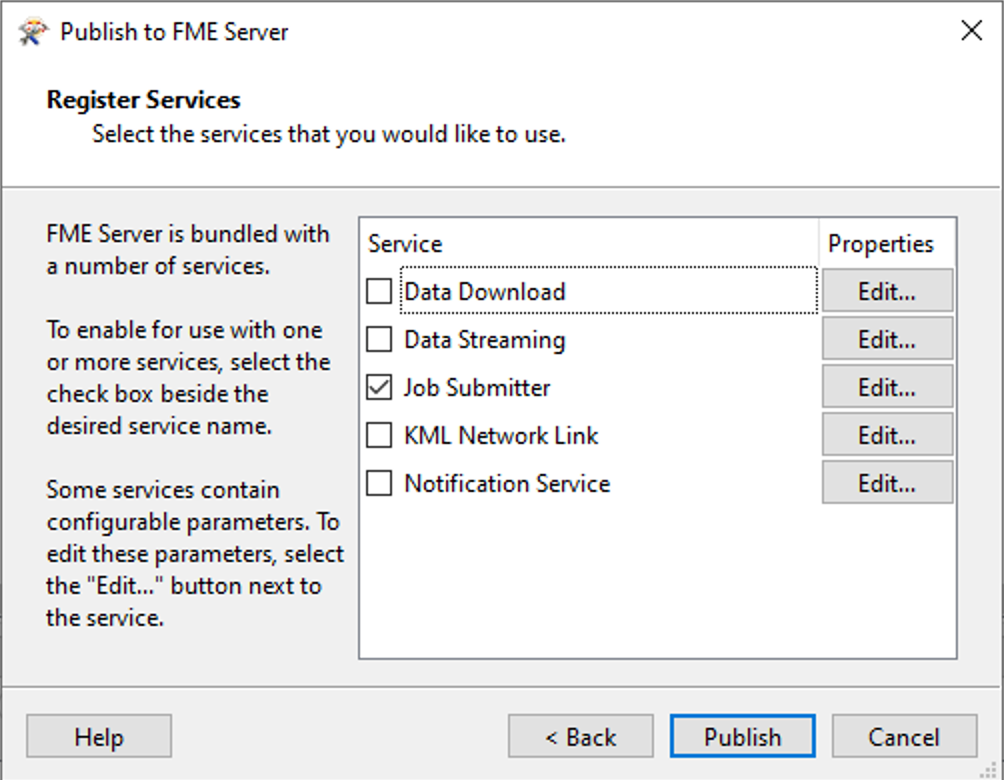Edit the Notification Service properties

886,482
